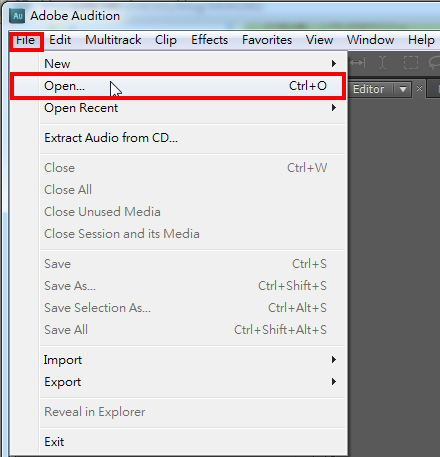The width and height of the screenshot is (440, 457).
Task: Select the Time Selection I-beam tool
Action: (x=382, y=62)
